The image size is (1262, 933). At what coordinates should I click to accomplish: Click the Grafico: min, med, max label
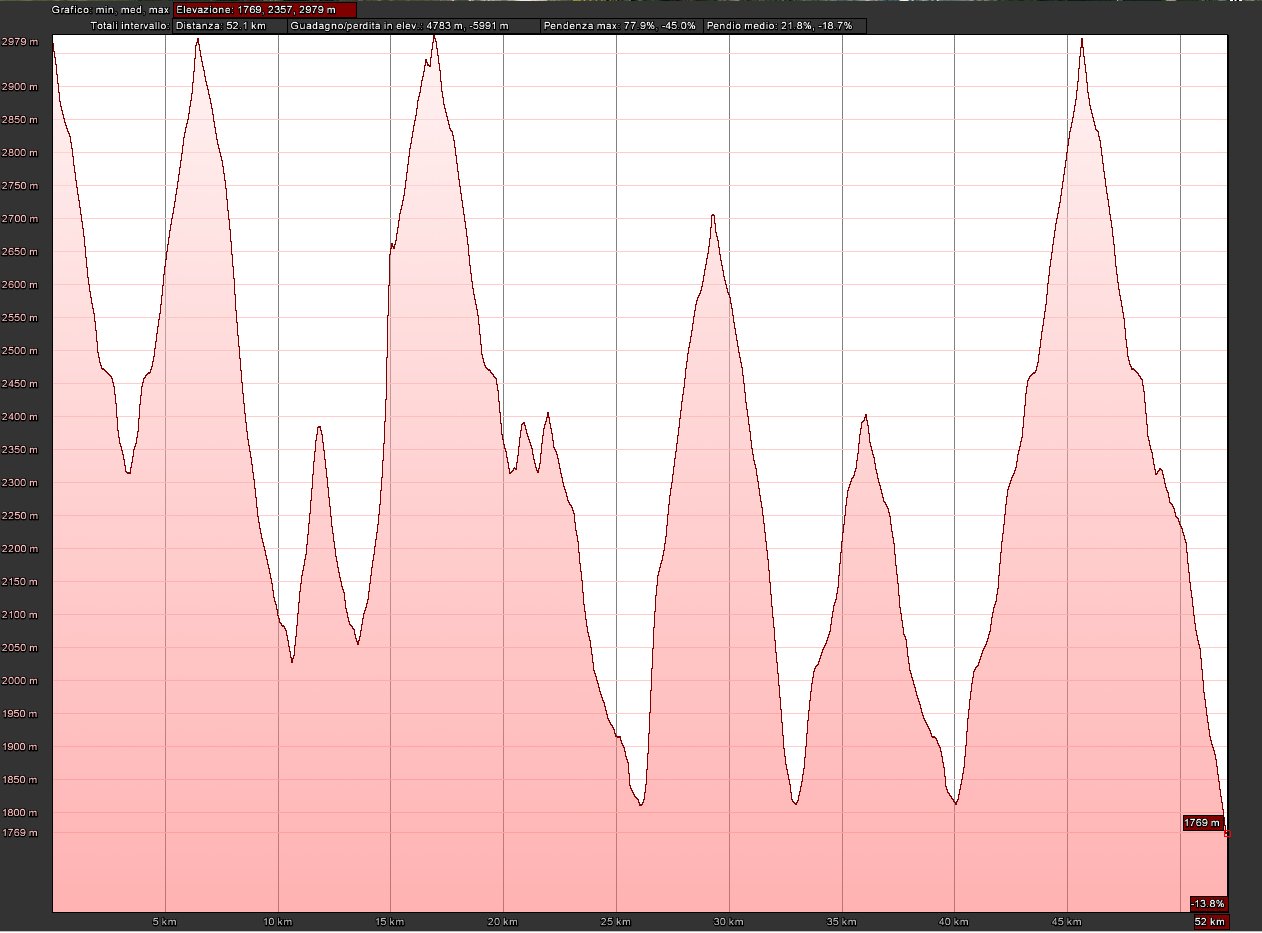[110, 10]
